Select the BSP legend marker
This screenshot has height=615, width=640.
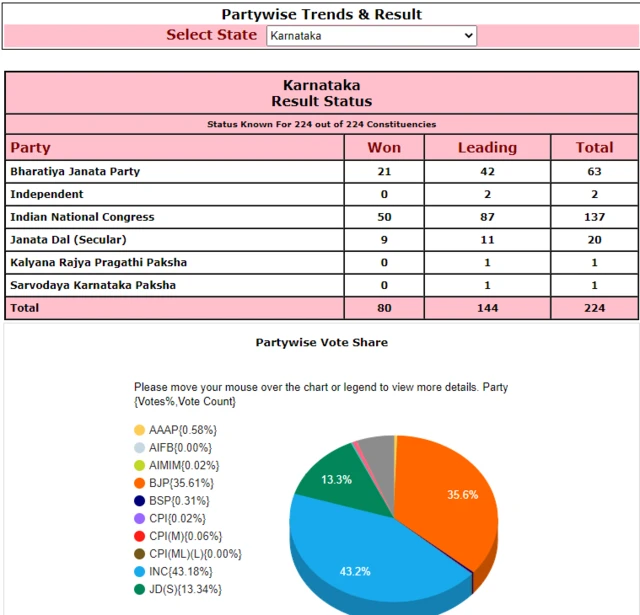pyautogui.click(x=139, y=501)
